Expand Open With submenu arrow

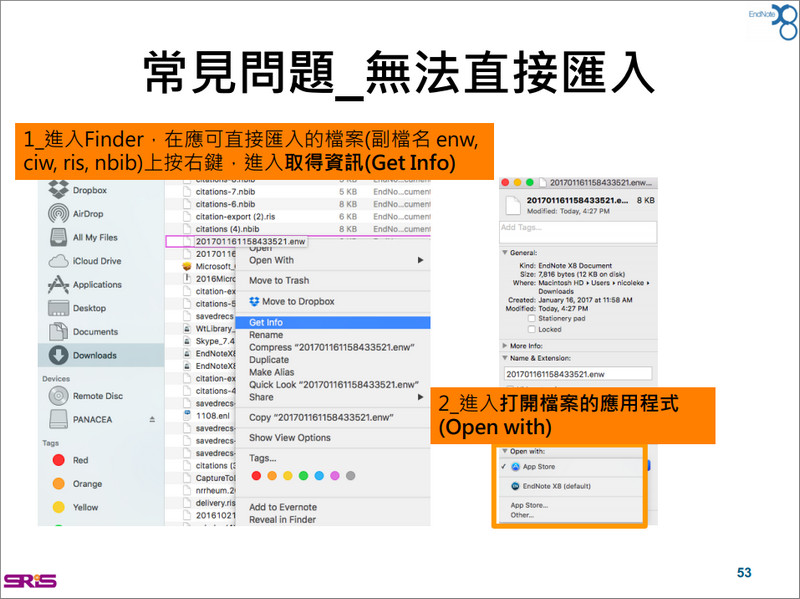pyautogui.click(x=420, y=260)
